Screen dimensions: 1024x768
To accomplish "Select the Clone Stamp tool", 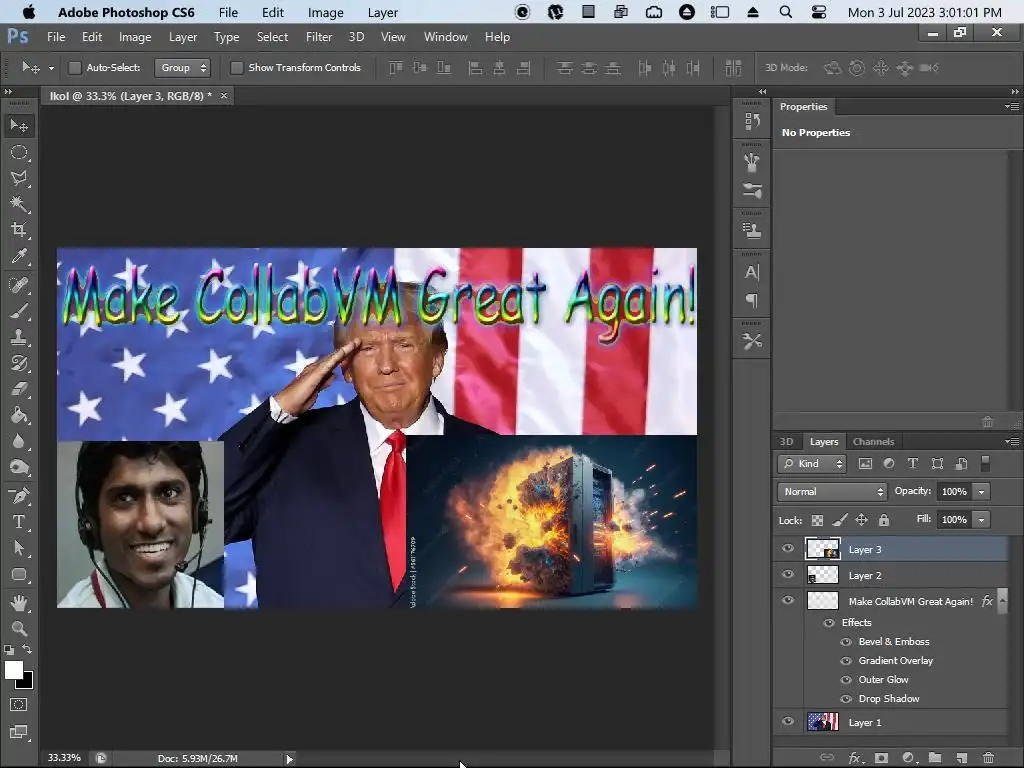I will pyautogui.click(x=19, y=337).
